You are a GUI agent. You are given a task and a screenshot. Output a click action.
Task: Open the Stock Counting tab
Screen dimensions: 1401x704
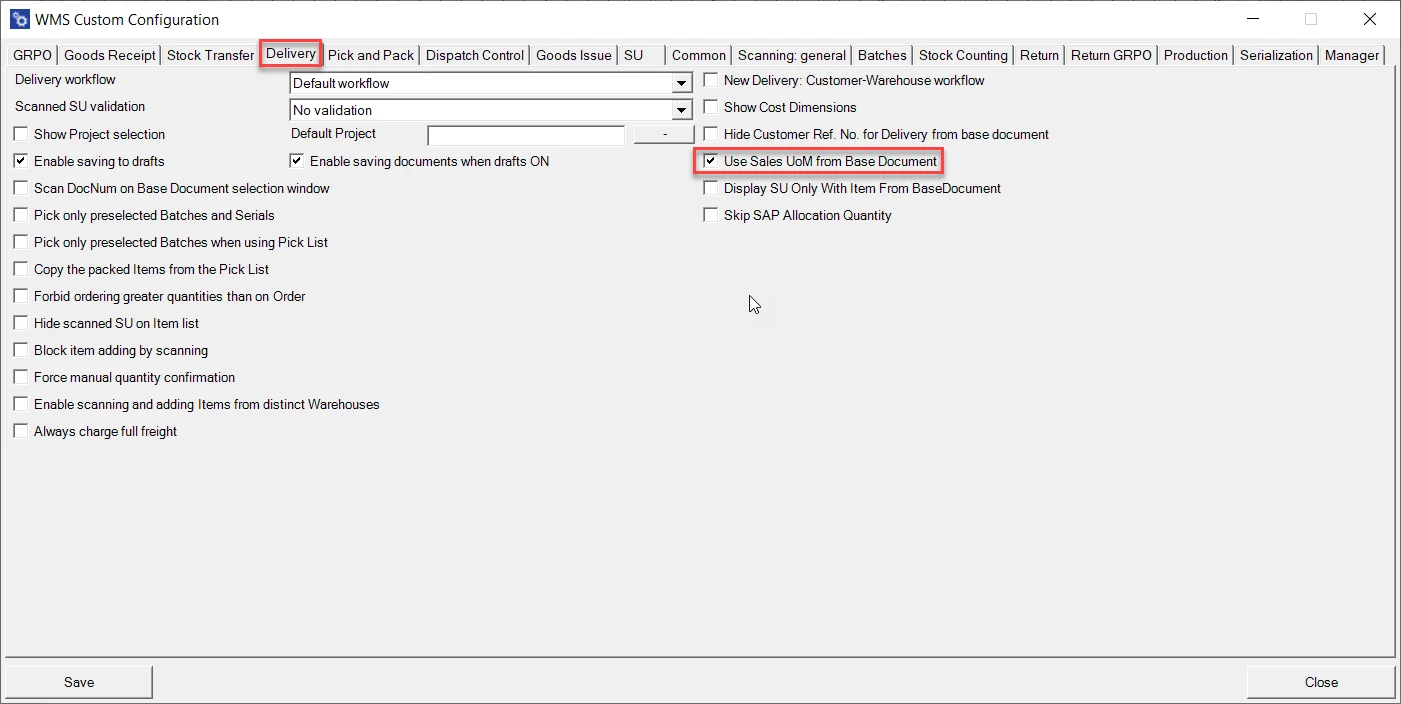[x=962, y=55]
